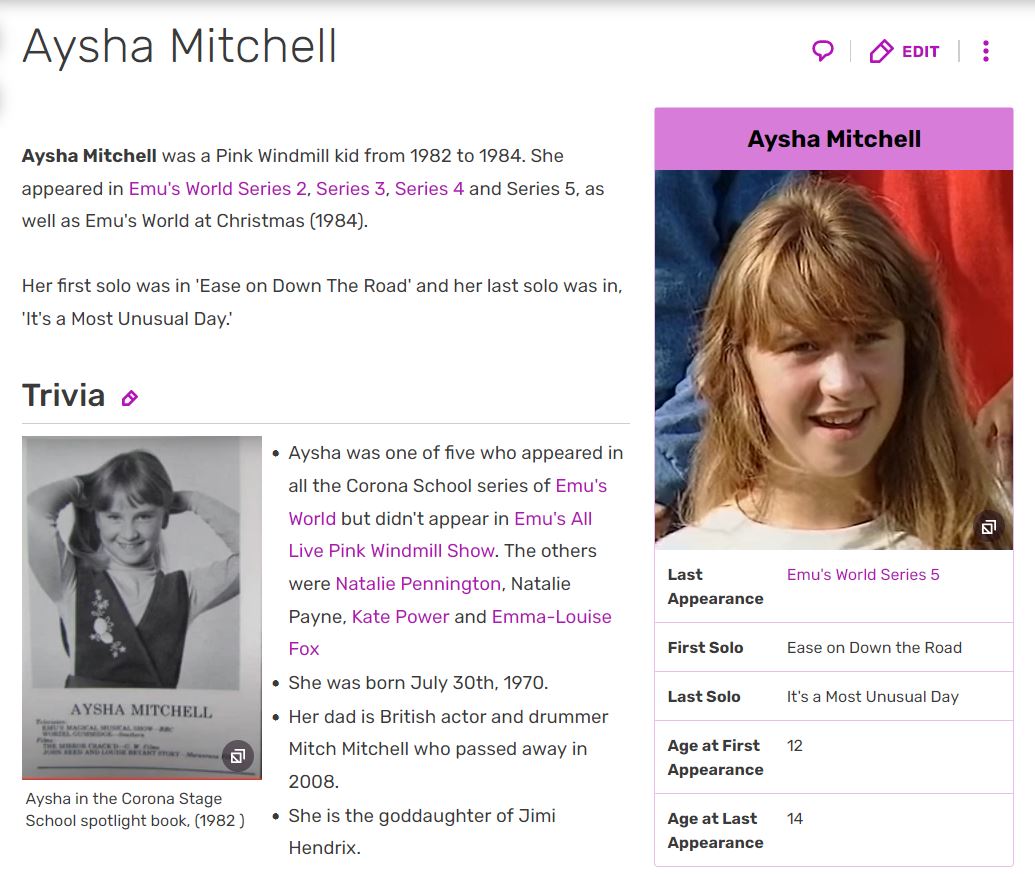This screenshot has width=1035, height=874.
Task: Click the Aysha Mitchell page title
Action: tap(180, 47)
